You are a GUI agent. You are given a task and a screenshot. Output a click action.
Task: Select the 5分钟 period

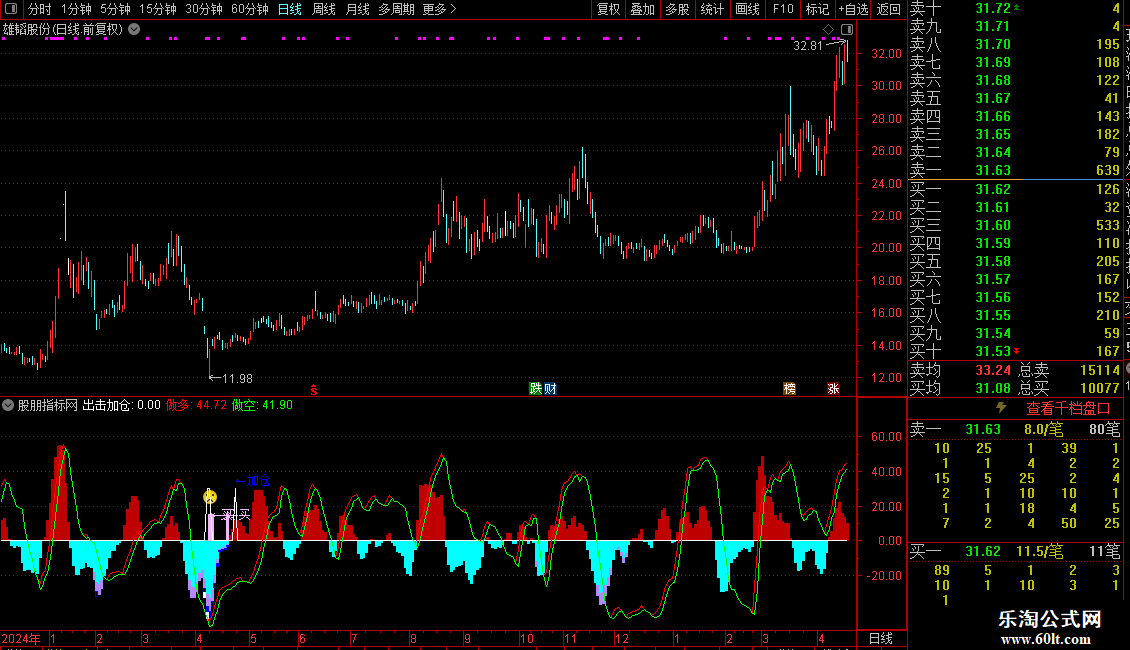[115, 9]
